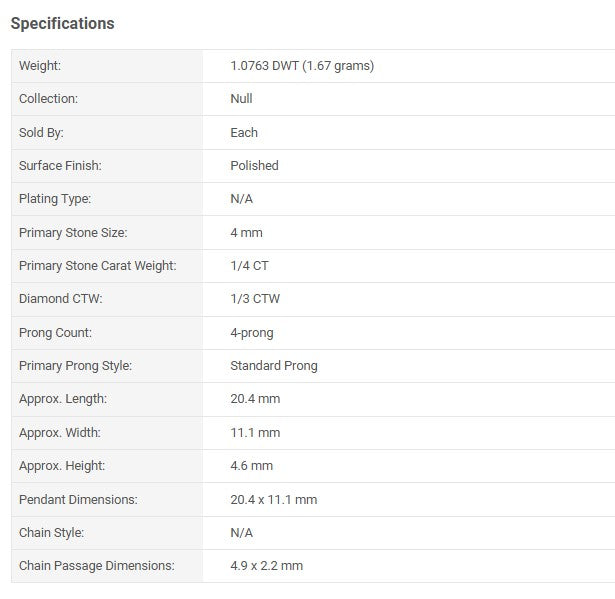Click the Approx. Length label
This screenshot has width=615, height=599.
pyautogui.click(x=63, y=399)
